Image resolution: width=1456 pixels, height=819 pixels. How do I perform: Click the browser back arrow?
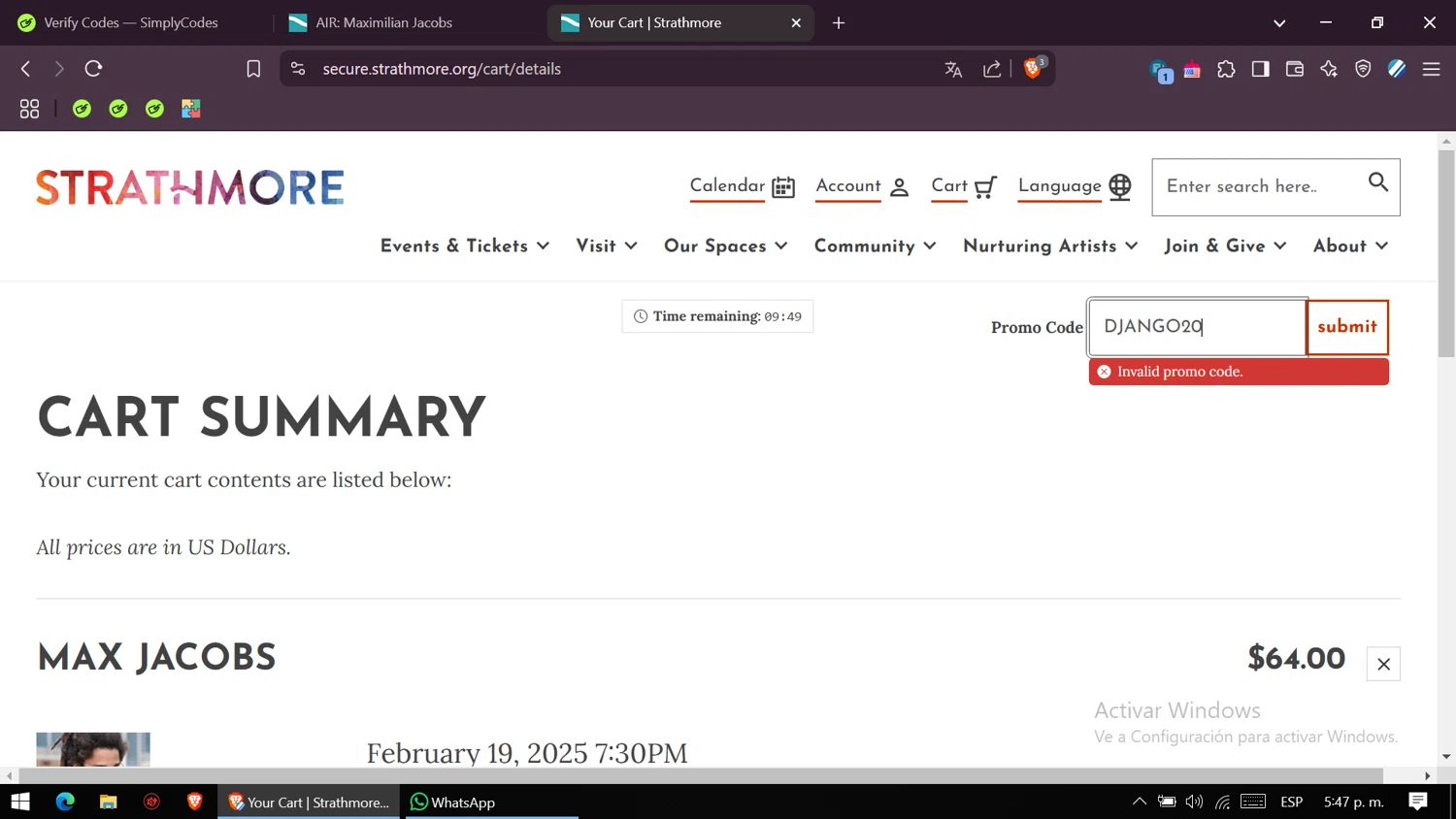(26, 69)
